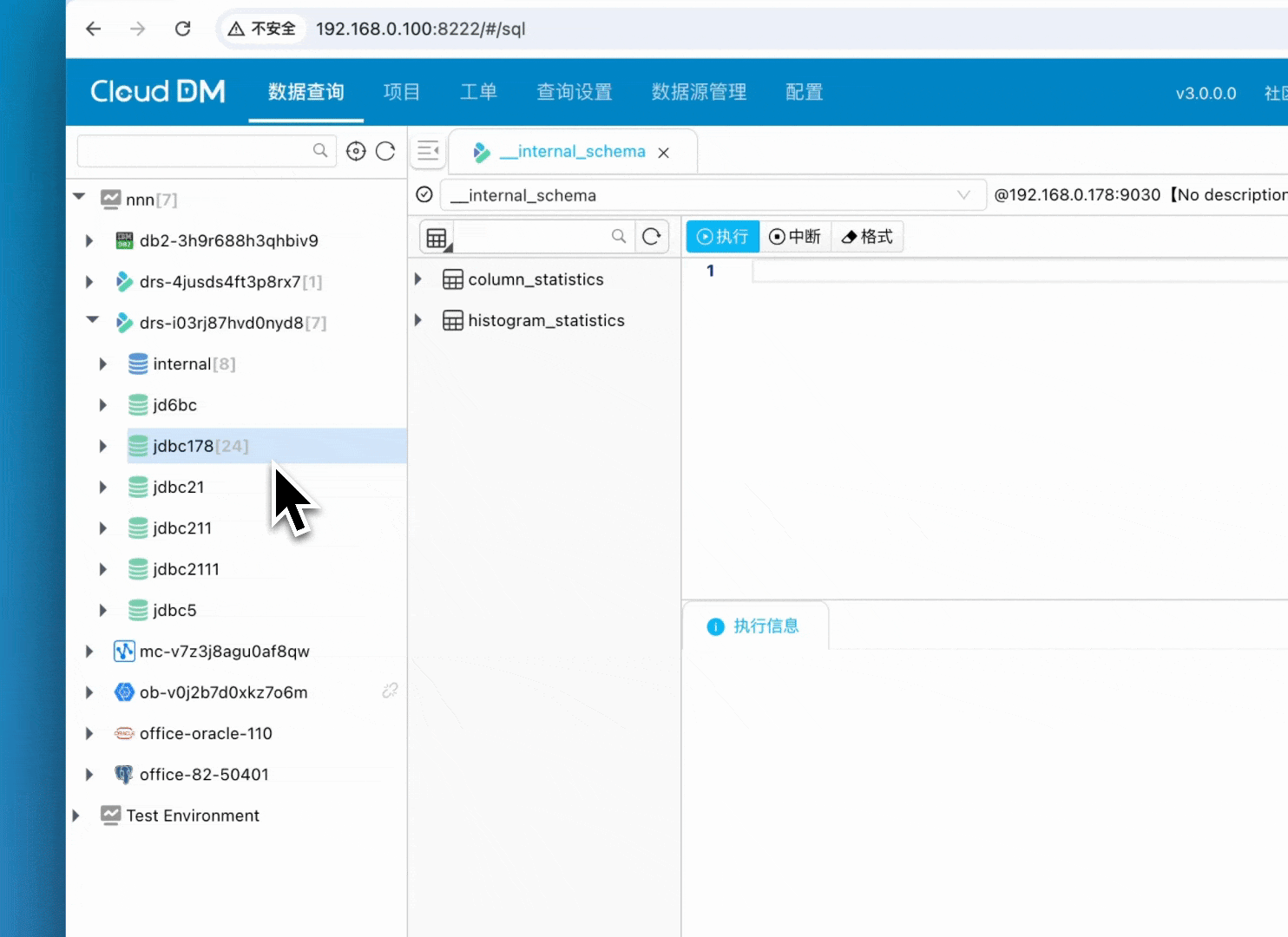This screenshot has width=1288, height=937.
Task: Click the Cloud DM logo
Action: (x=158, y=91)
